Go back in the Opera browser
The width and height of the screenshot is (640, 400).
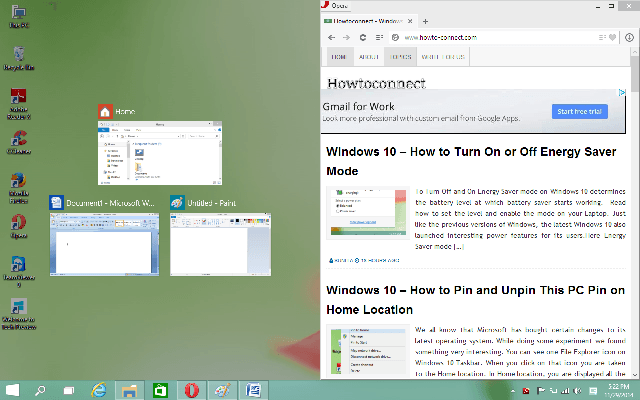[331, 38]
